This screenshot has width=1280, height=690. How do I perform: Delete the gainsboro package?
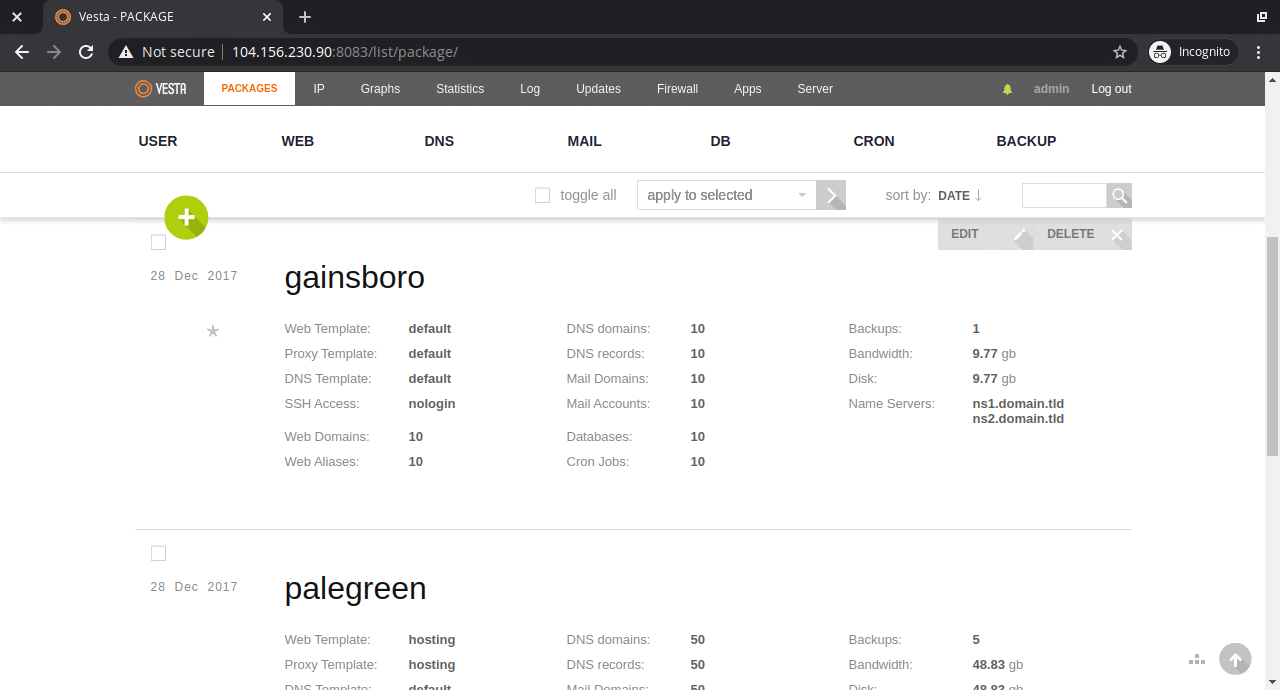(1080, 234)
